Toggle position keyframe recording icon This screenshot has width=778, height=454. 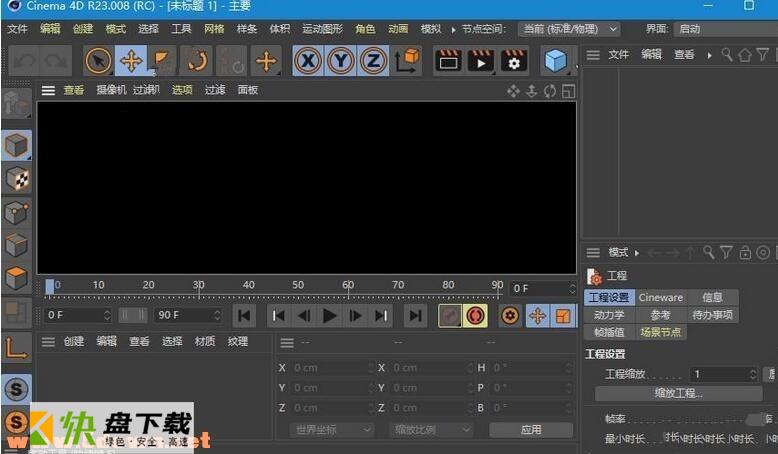tap(538, 316)
